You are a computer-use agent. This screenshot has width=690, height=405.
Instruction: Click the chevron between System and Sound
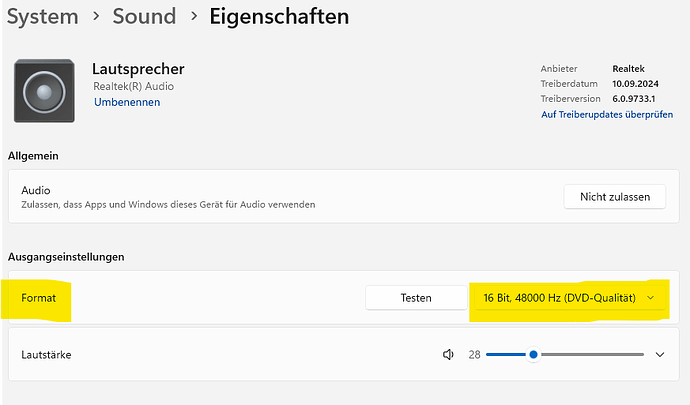click(x=93, y=17)
